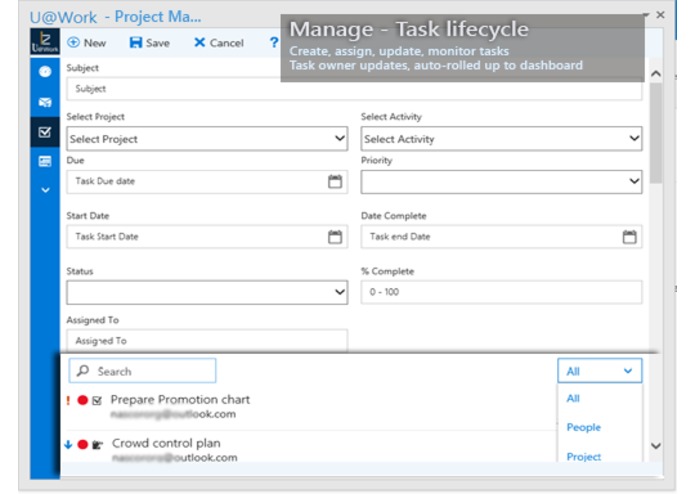Click task checkbox icon on Prepare Promotion chart
Viewport: 695px width, 494px height.
(97, 401)
